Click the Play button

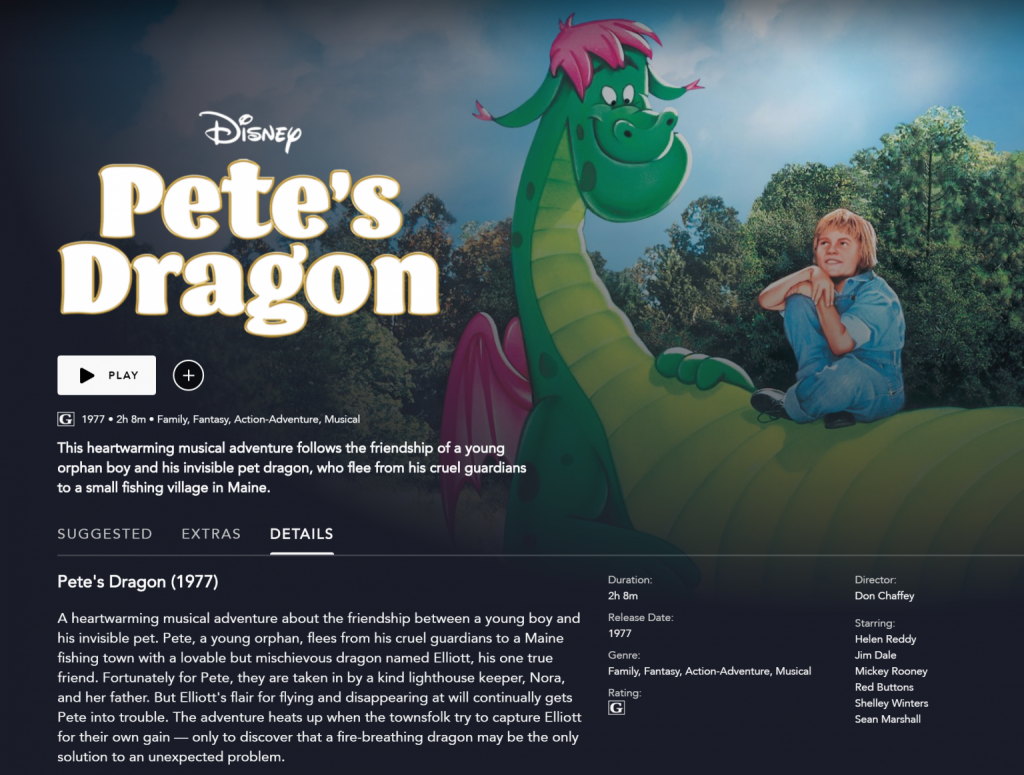pos(106,375)
